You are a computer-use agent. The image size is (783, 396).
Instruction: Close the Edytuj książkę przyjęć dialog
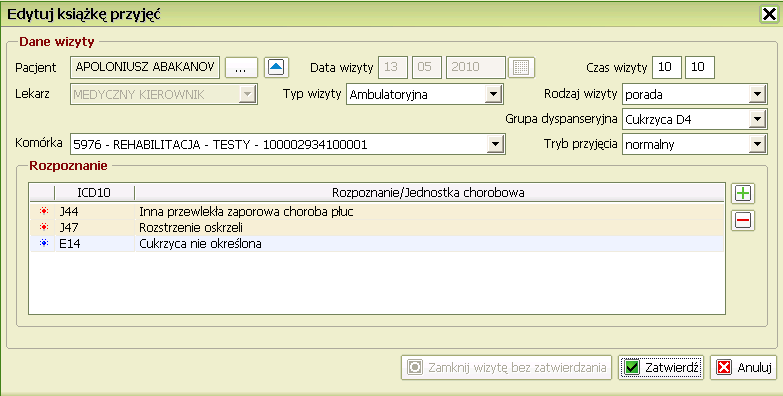769,14
